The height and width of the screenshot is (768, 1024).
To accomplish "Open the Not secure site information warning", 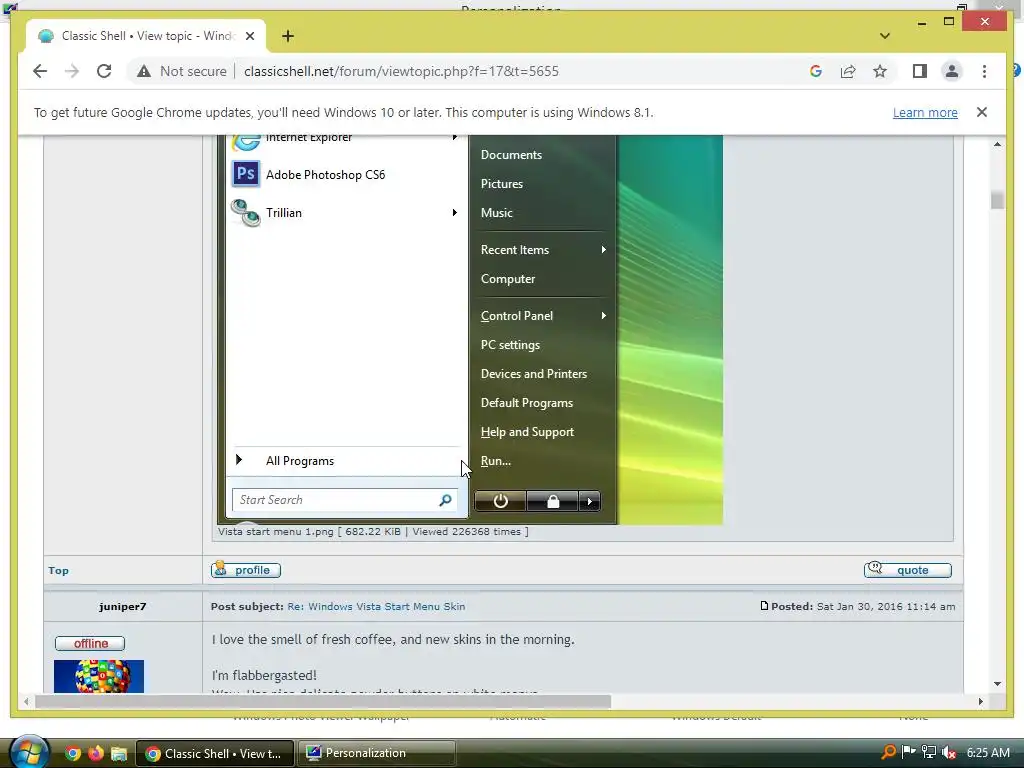I will click(182, 71).
